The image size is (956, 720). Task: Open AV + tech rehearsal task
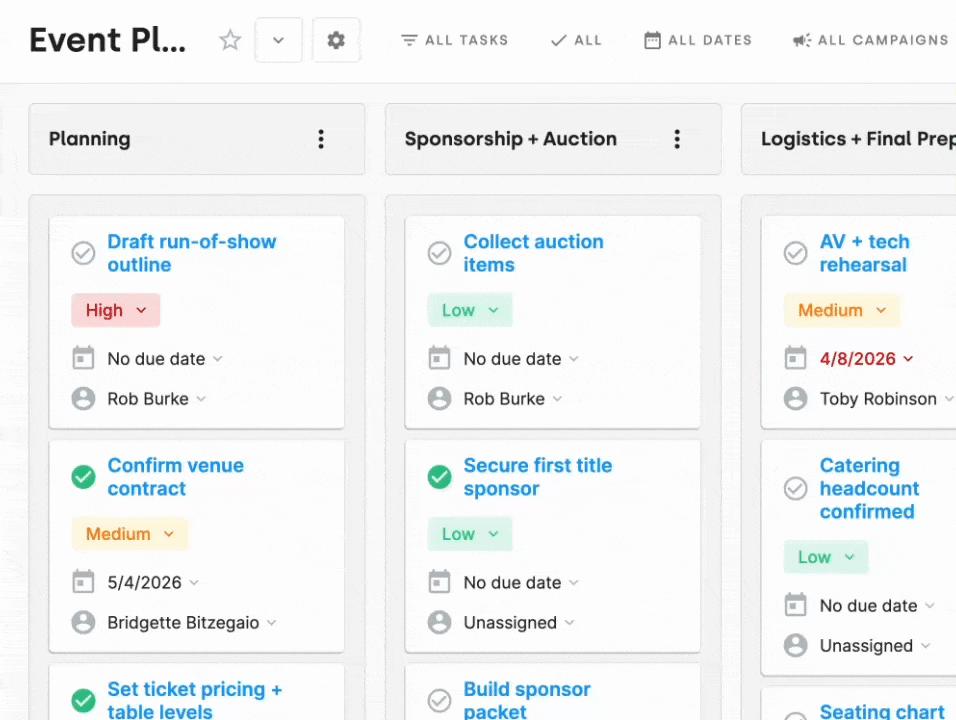(x=865, y=253)
